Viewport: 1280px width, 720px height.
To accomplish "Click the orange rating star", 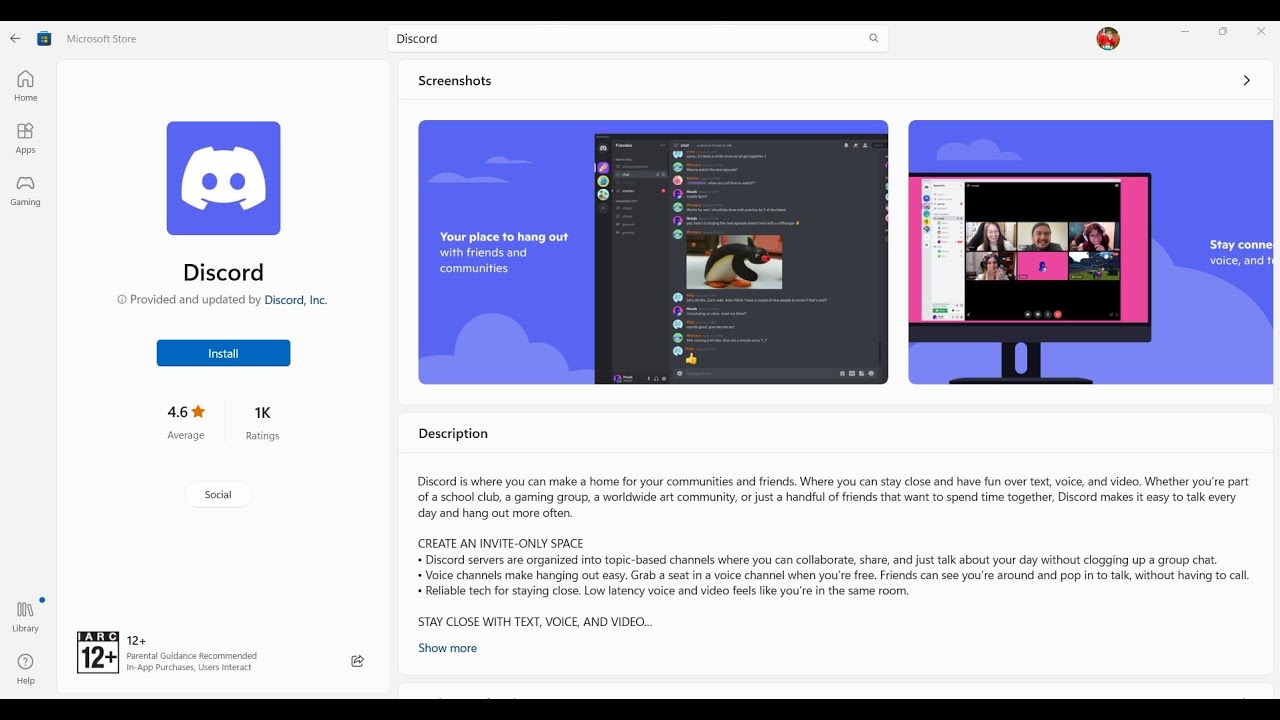I will click(x=198, y=411).
